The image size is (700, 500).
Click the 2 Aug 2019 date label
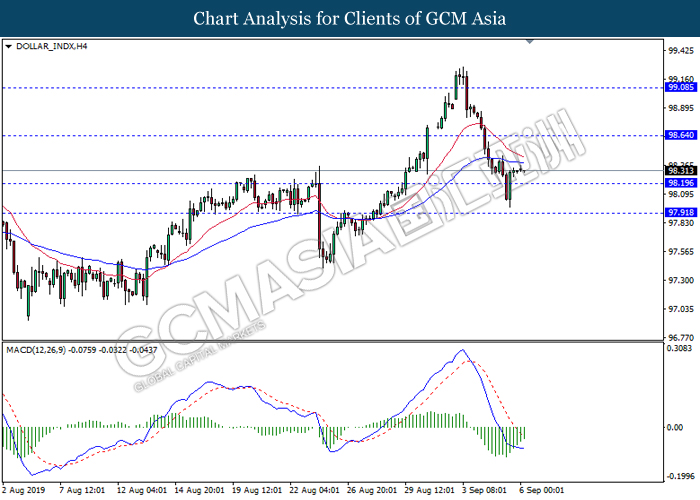click(x=24, y=490)
